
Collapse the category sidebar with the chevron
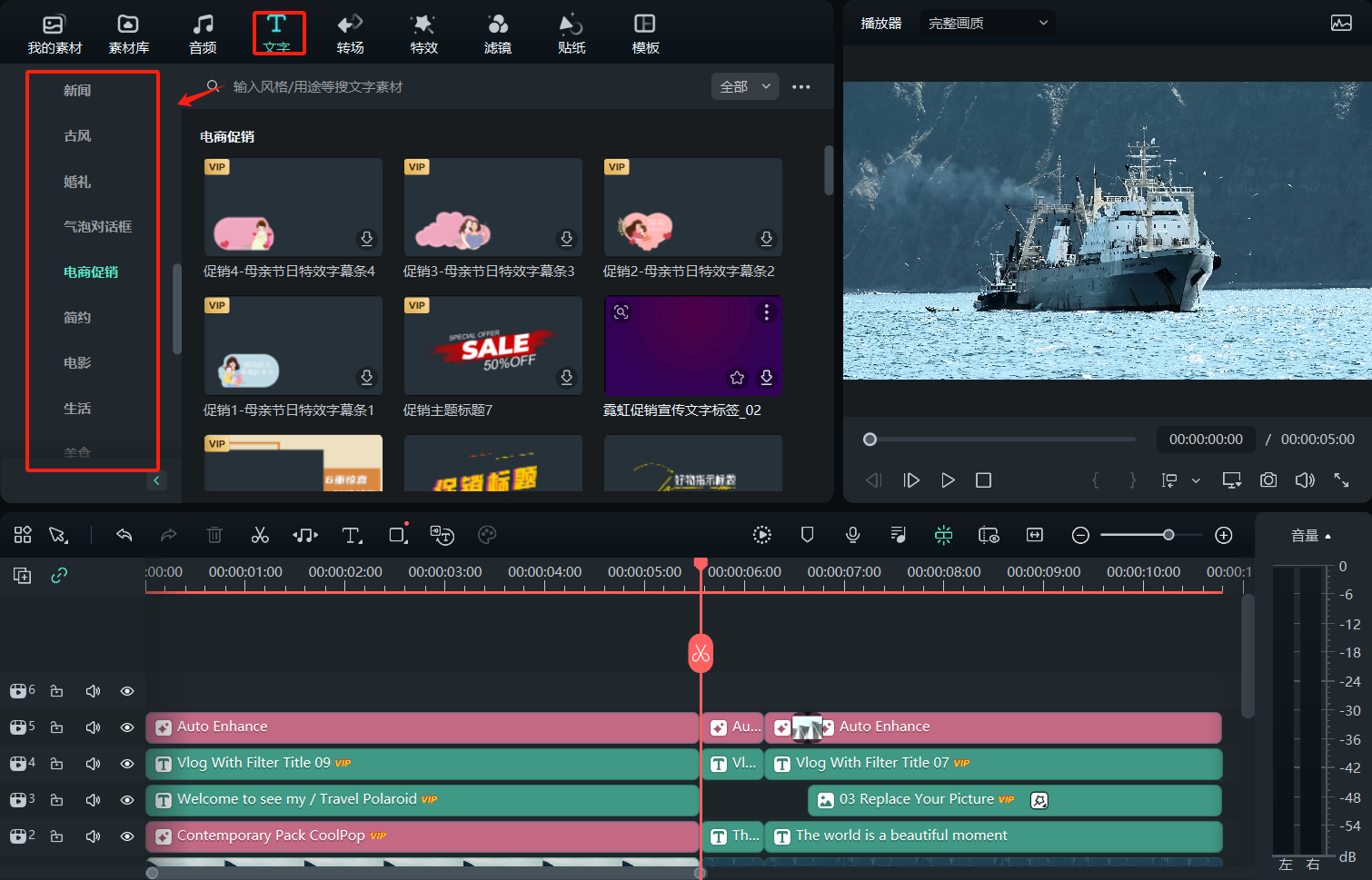pos(156,480)
